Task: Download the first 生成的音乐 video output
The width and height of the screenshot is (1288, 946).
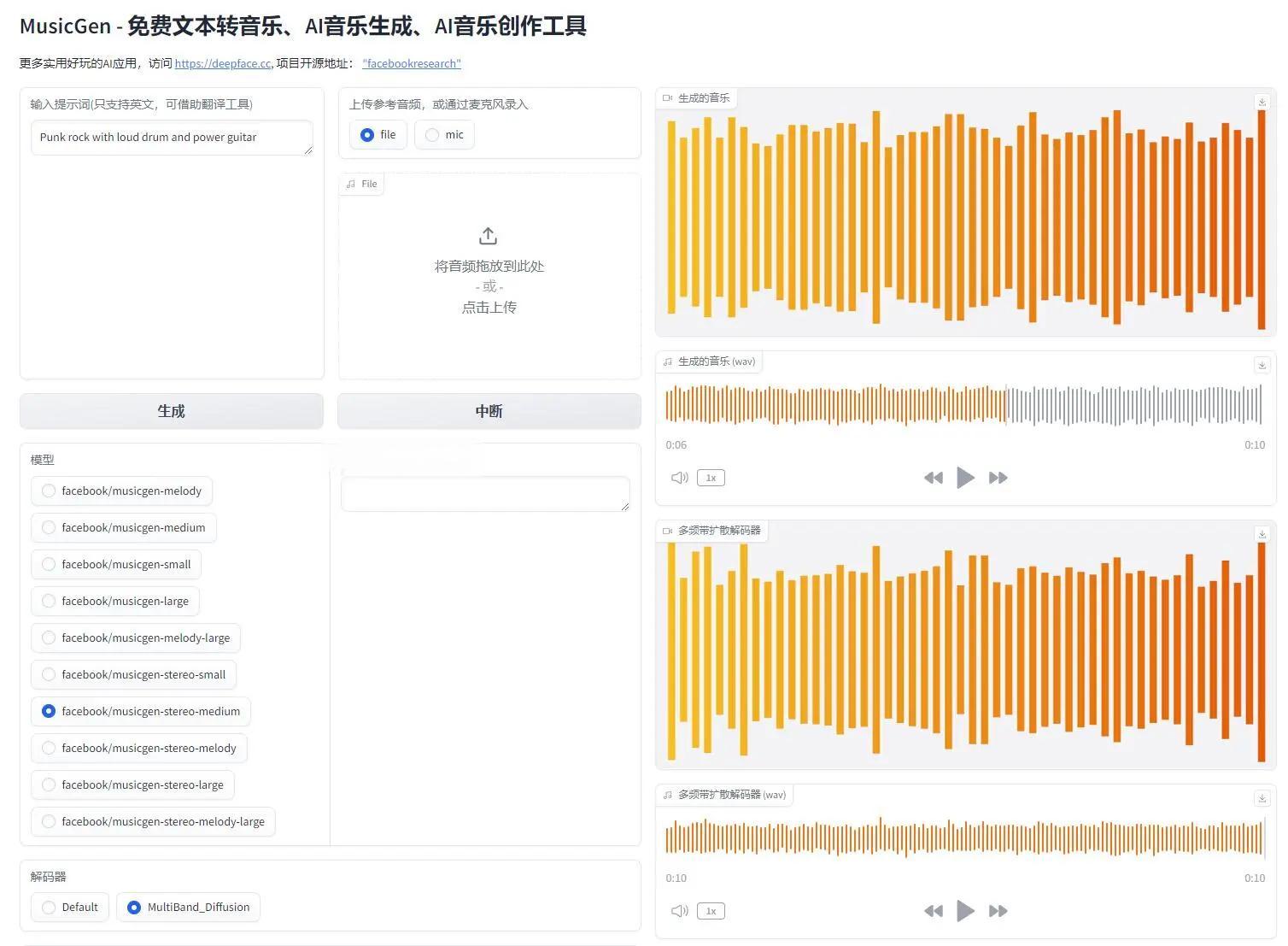Action: coord(1262,102)
